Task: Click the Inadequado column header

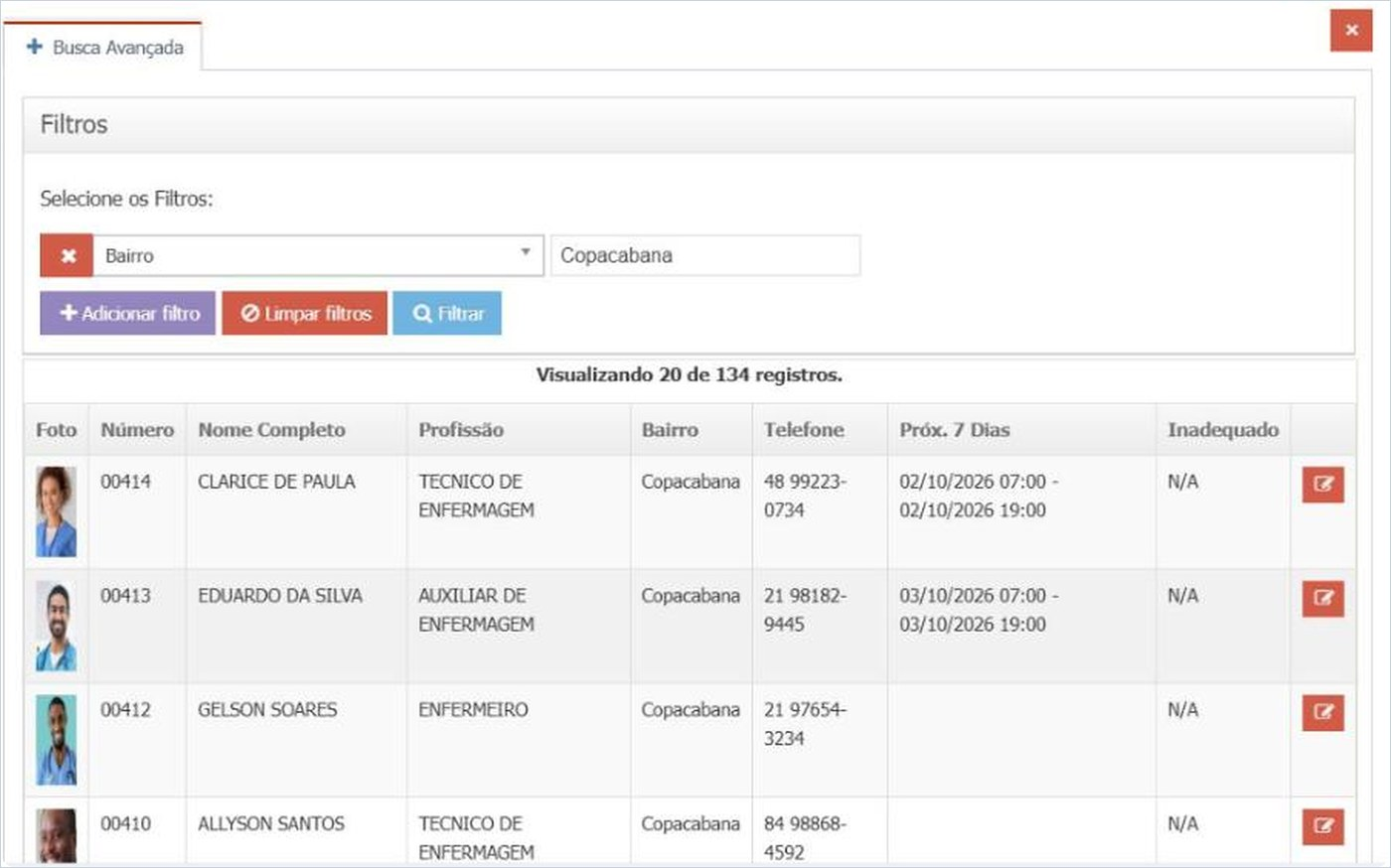Action: tap(1223, 430)
